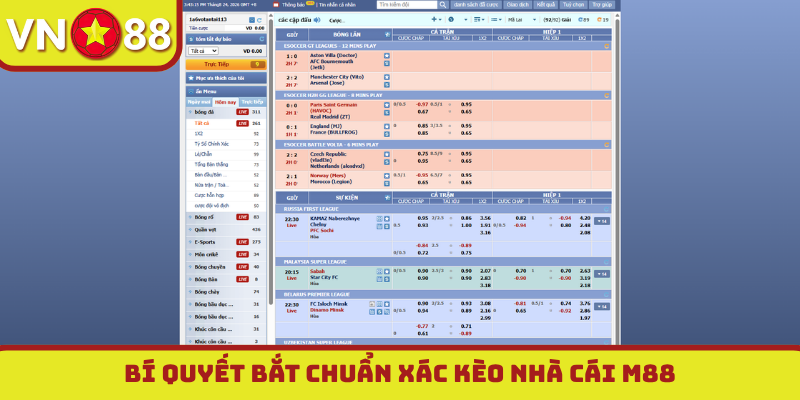Screen dimensions: 800x400
Task: Switch to the 'Hôm nay' tab
Action: (225, 102)
